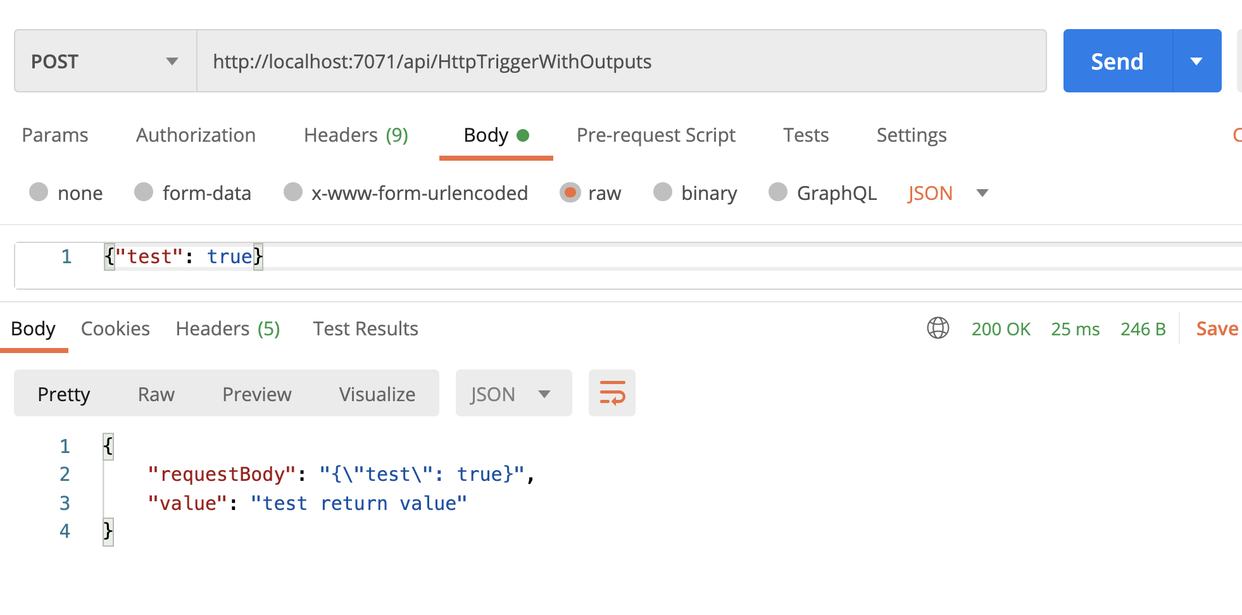Click the response time indicator showing 25 ms

[x=1075, y=328]
